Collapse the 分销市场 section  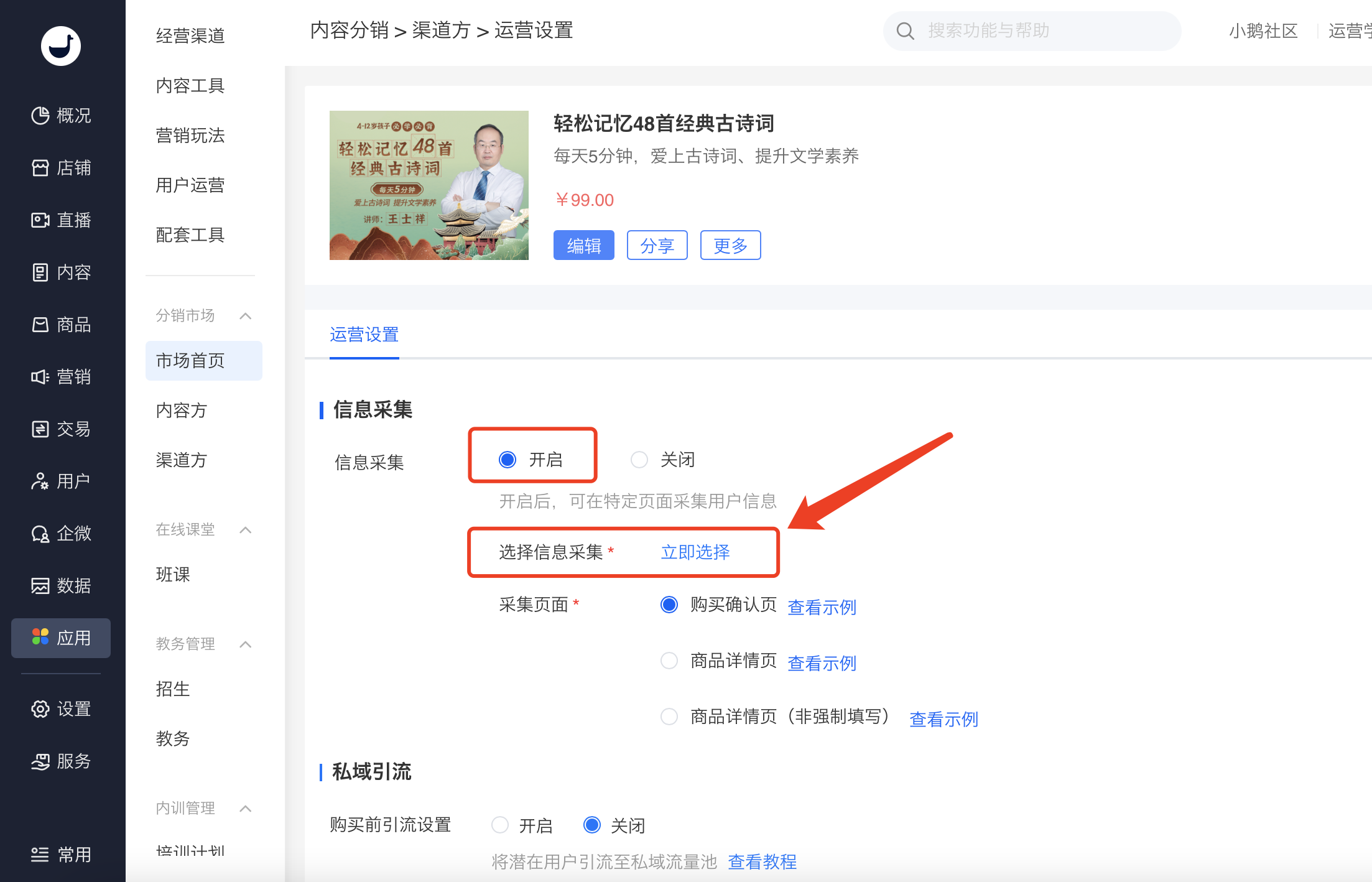[246, 316]
